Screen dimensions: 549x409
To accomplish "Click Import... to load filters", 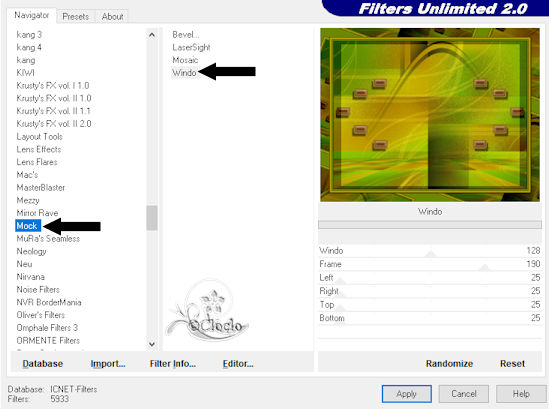I will click(x=108, y=363).
